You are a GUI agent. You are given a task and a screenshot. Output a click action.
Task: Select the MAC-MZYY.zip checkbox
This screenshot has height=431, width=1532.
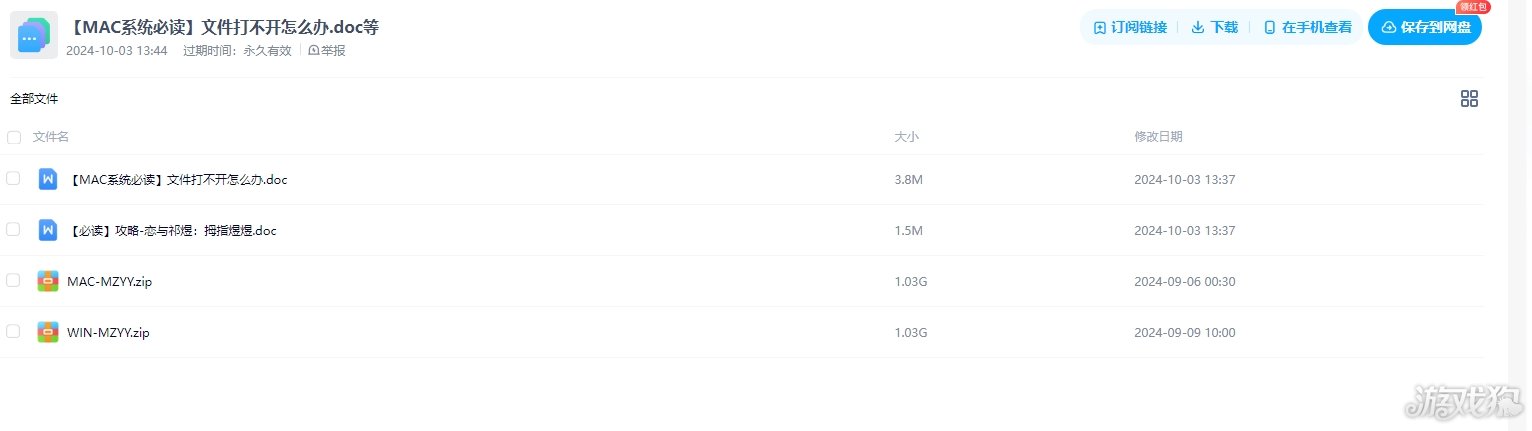(13, 281)
